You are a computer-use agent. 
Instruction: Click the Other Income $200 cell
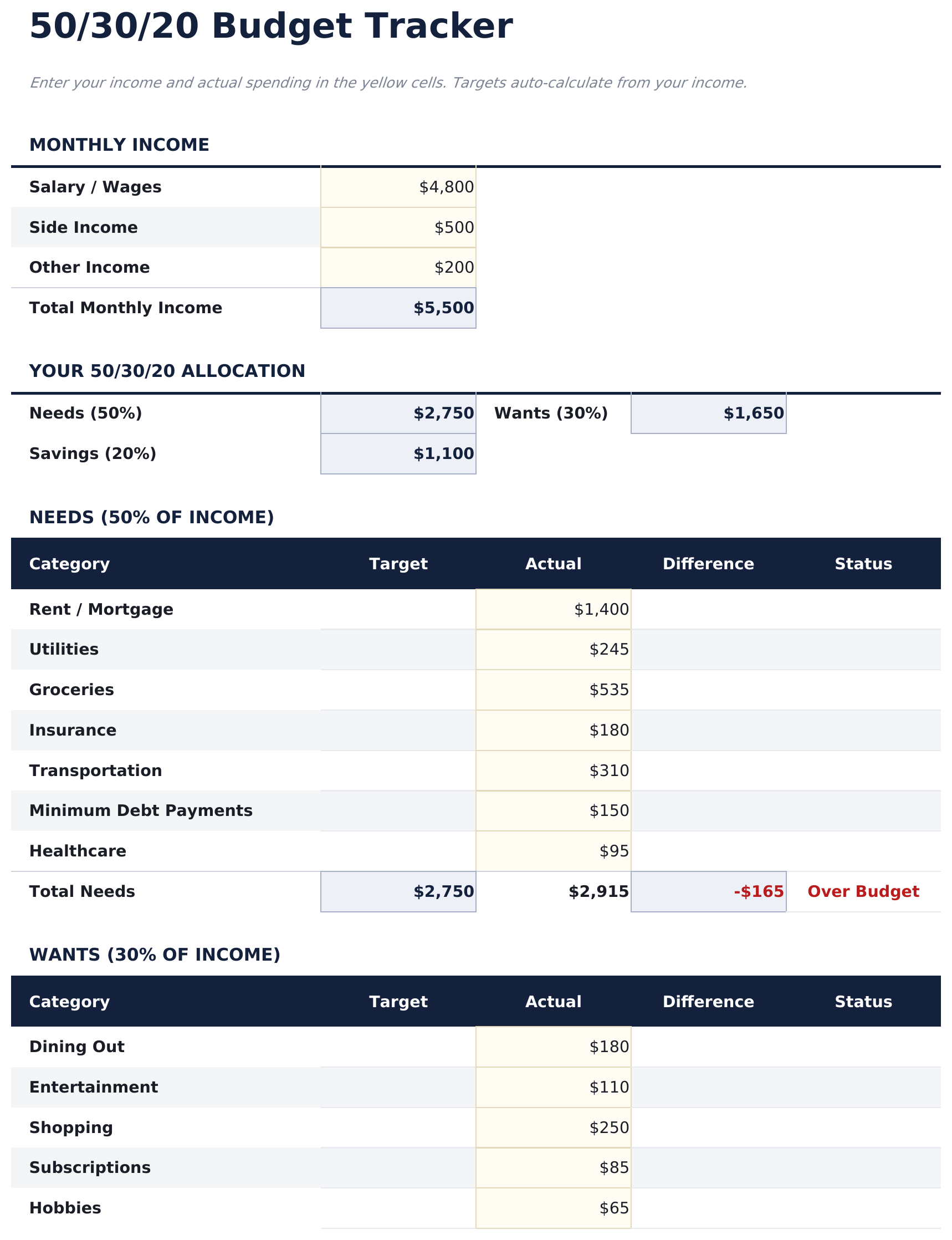[398, 268]
